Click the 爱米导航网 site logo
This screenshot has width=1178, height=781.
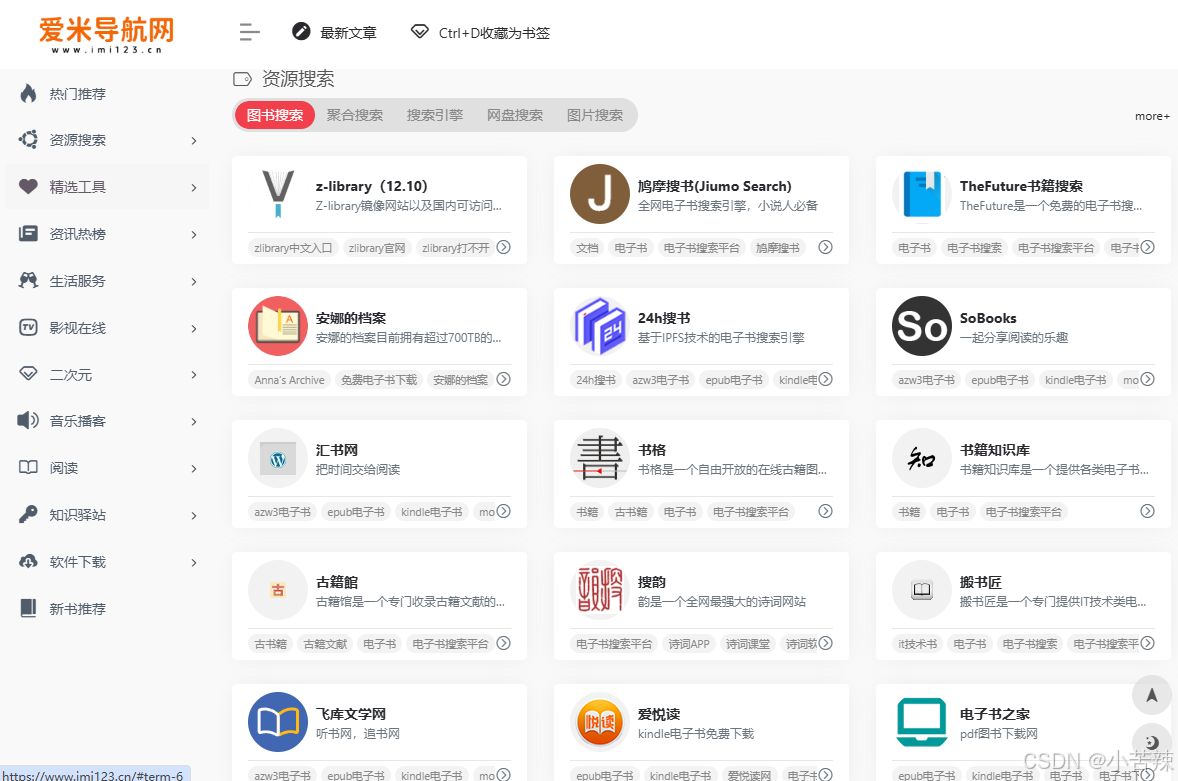pos(106,35)
